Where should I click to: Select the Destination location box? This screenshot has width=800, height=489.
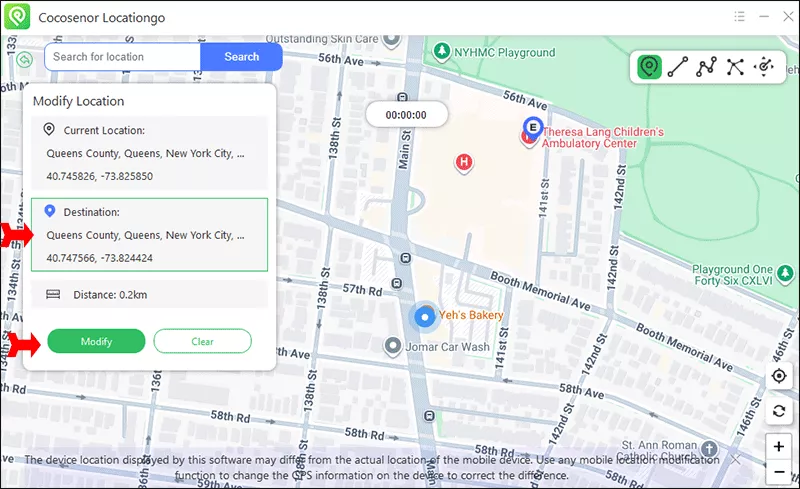(x=147, y=235)
